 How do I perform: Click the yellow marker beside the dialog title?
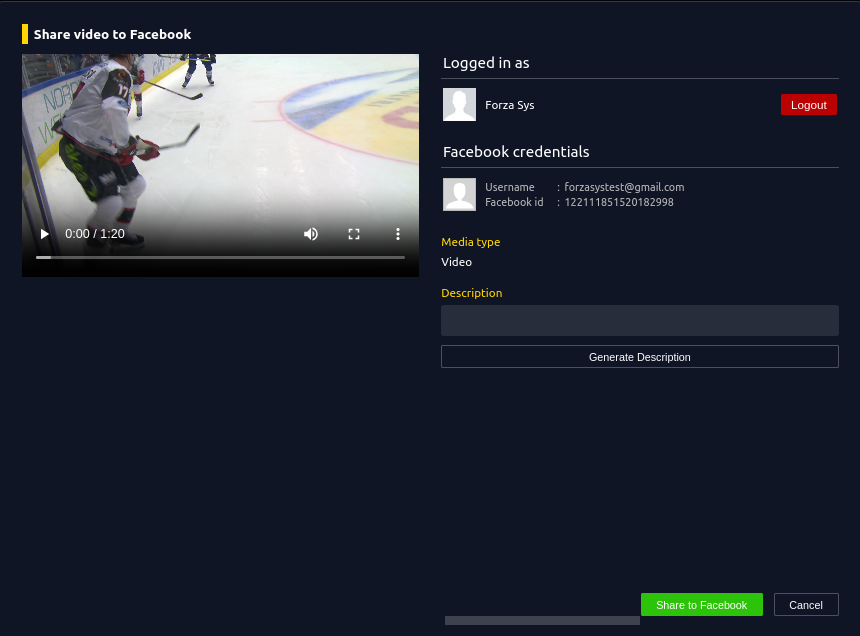(25, 34)
